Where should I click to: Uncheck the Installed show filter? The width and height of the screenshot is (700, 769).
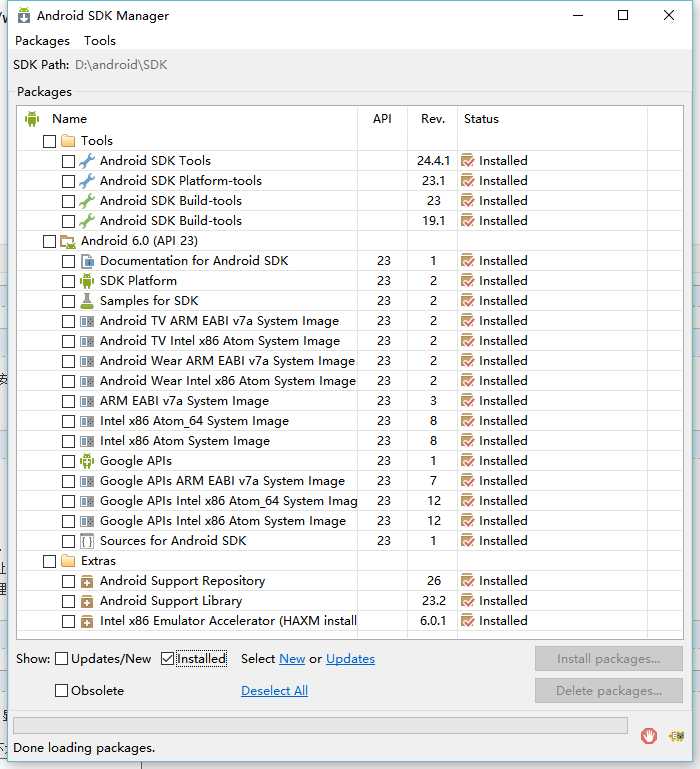pyautogui.click(x=167, y=659)
